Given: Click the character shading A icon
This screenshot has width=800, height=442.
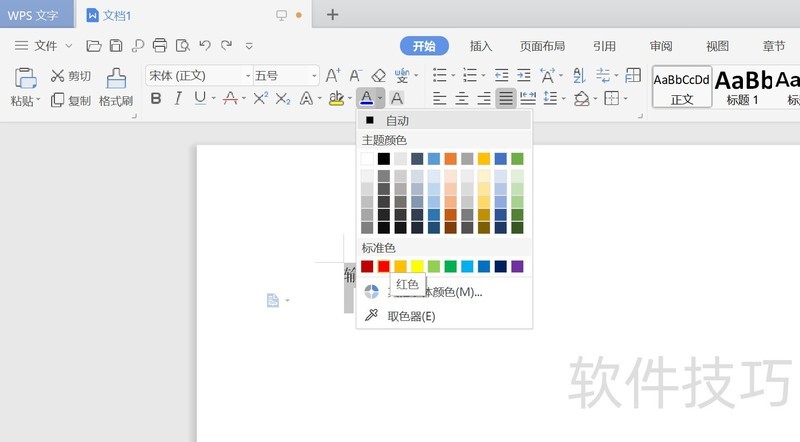Looking at the screenshot, I should pyautogui.click(x=396, y=97).
